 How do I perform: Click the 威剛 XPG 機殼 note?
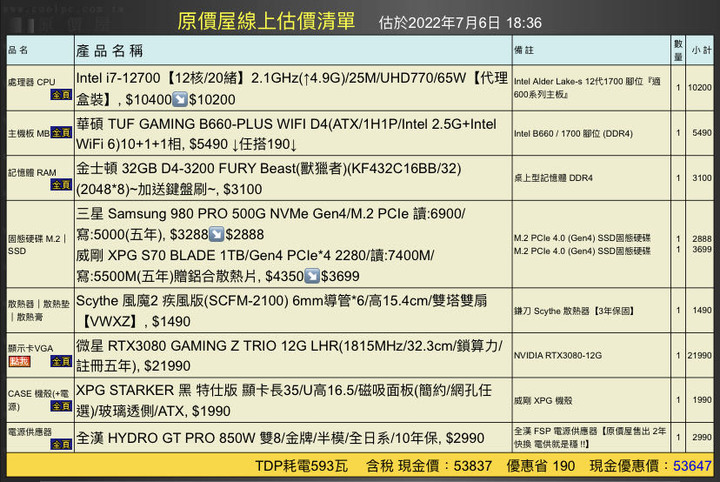[543, 400]
